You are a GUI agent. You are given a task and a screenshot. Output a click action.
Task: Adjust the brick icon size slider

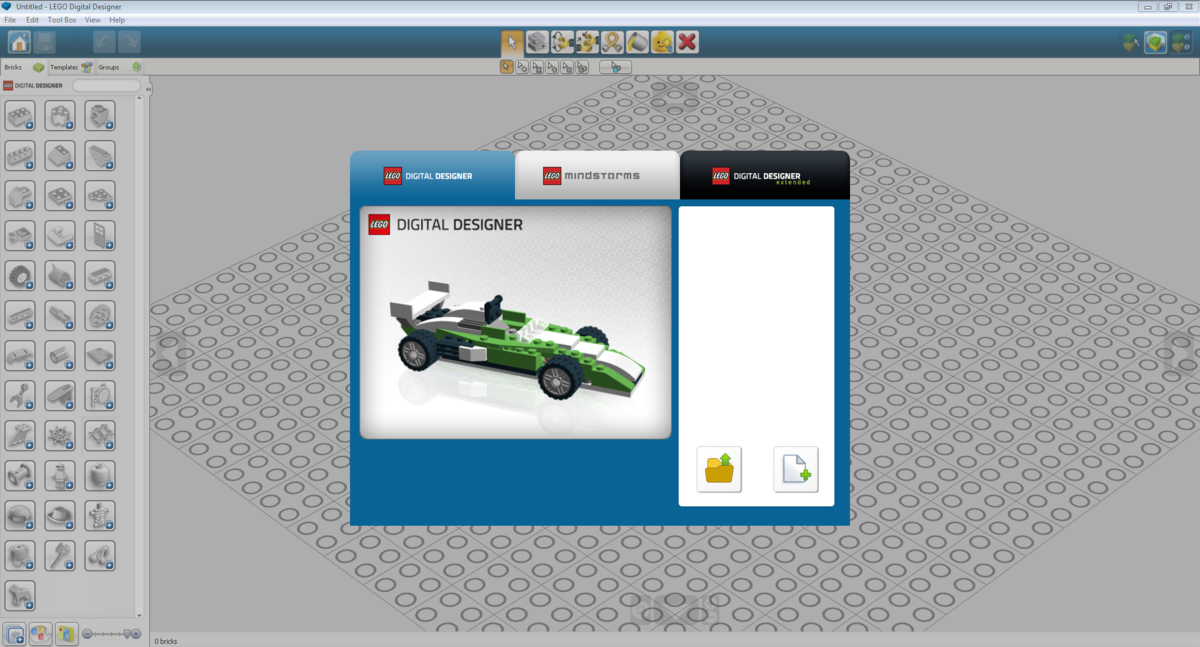pyautogui.click(x=112, y=634)
